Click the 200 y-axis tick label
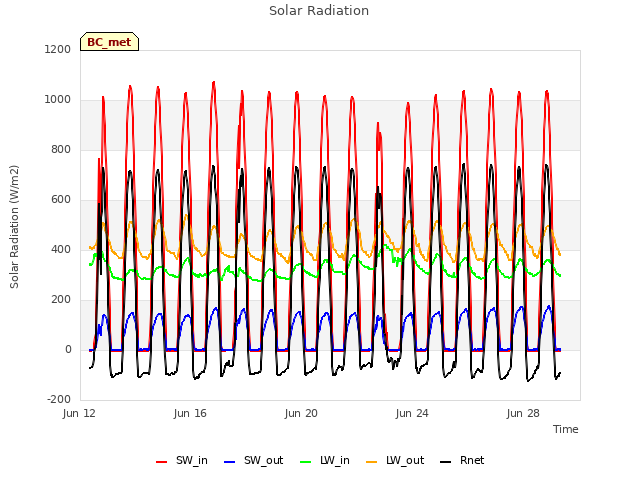 pos(61,300)
